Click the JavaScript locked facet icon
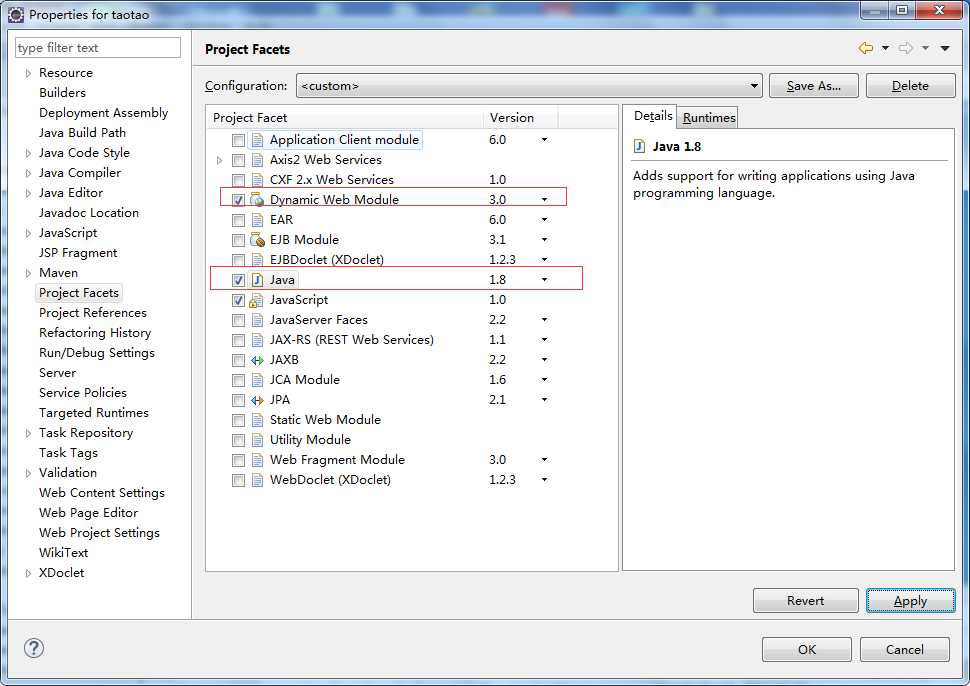Image resolution: width=970 pixels, height=686 pixels. click(257, 300)
